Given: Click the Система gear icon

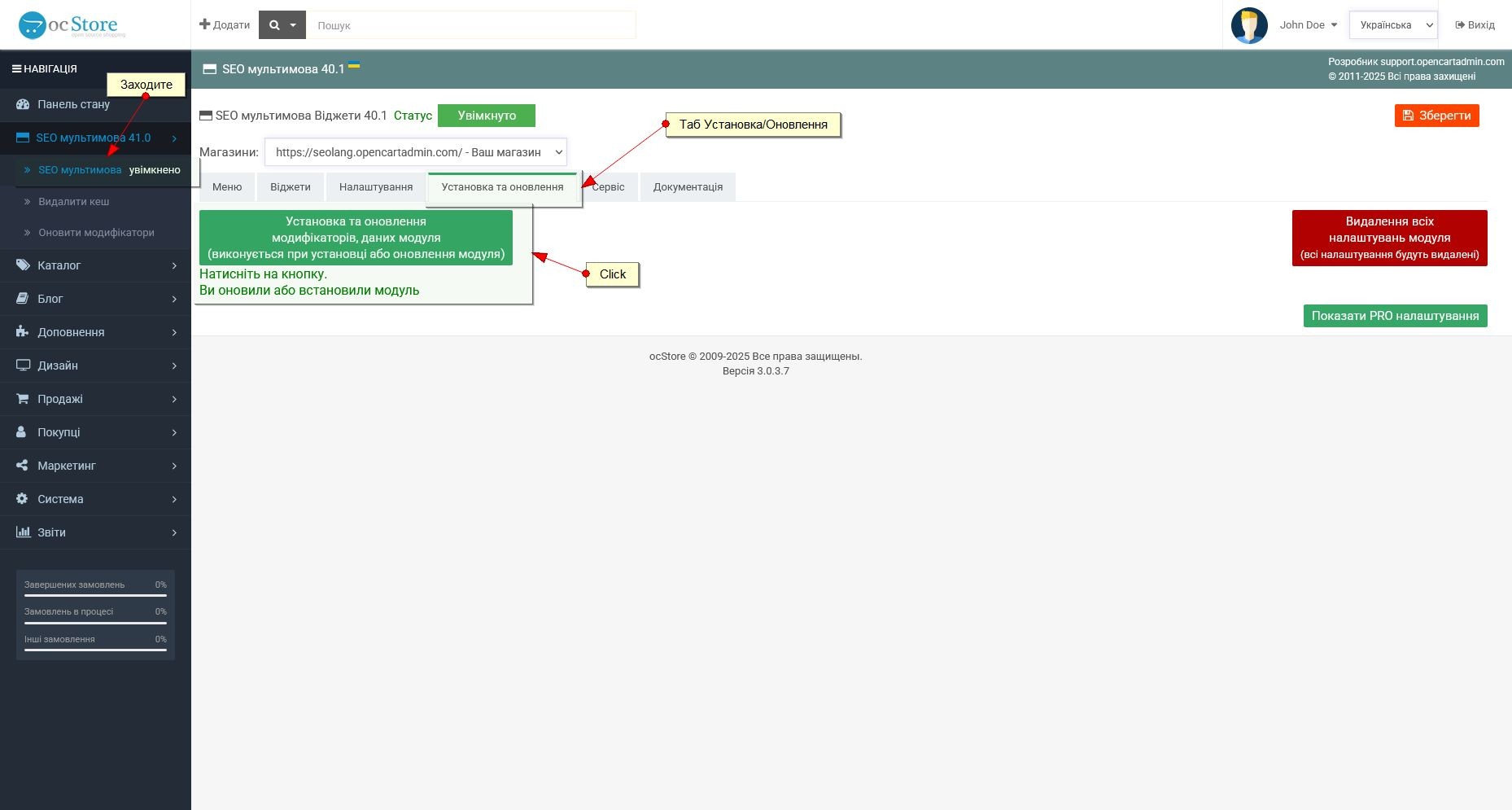Looking at the screenshot, I should pos(22,499).
